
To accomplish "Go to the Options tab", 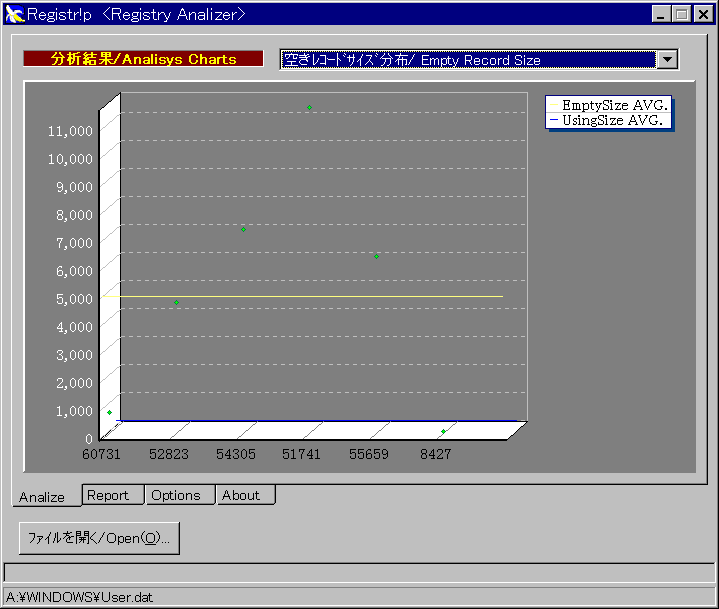I will point(176,495).
